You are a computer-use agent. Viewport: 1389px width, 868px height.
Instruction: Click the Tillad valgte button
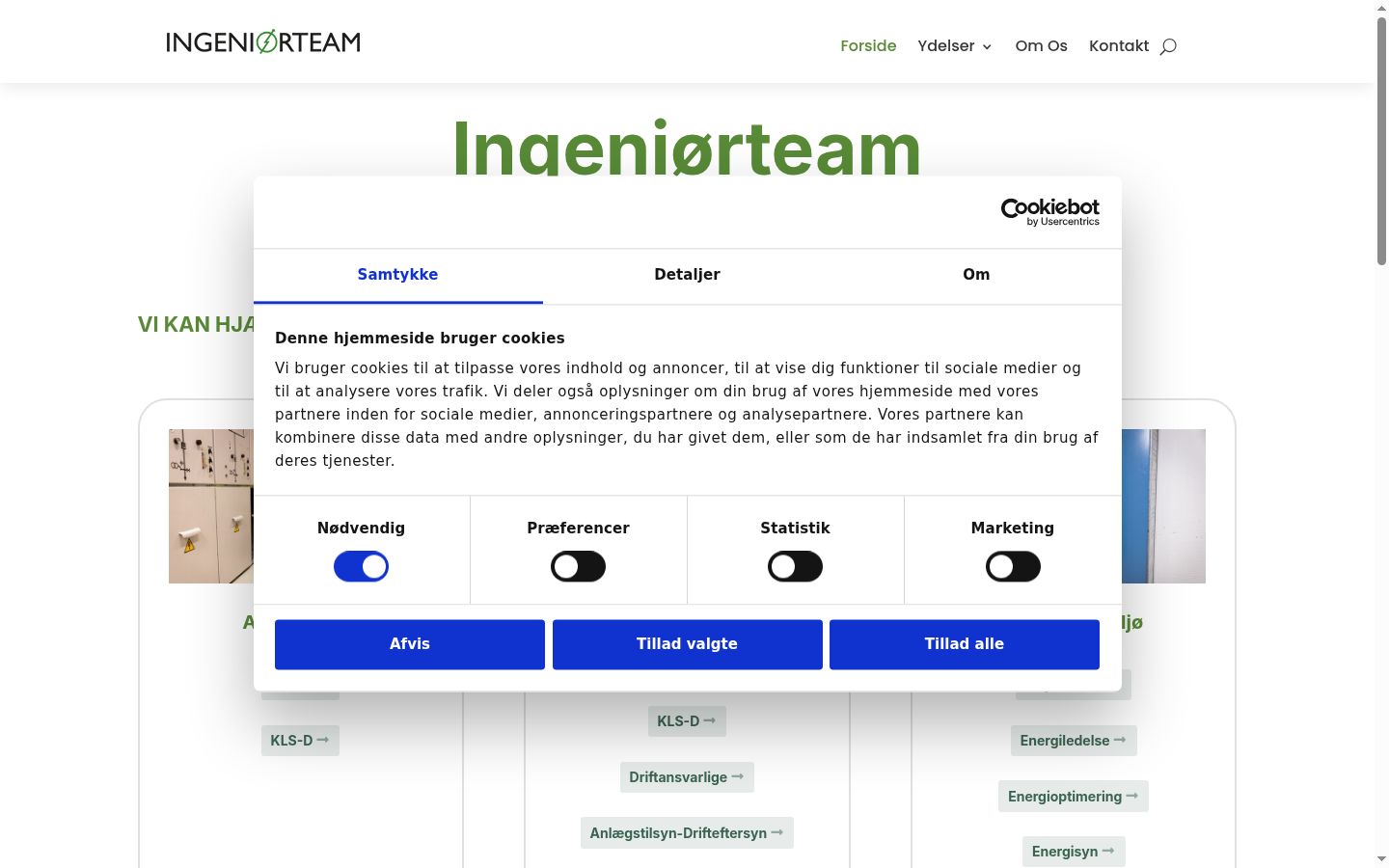(687, 644)
